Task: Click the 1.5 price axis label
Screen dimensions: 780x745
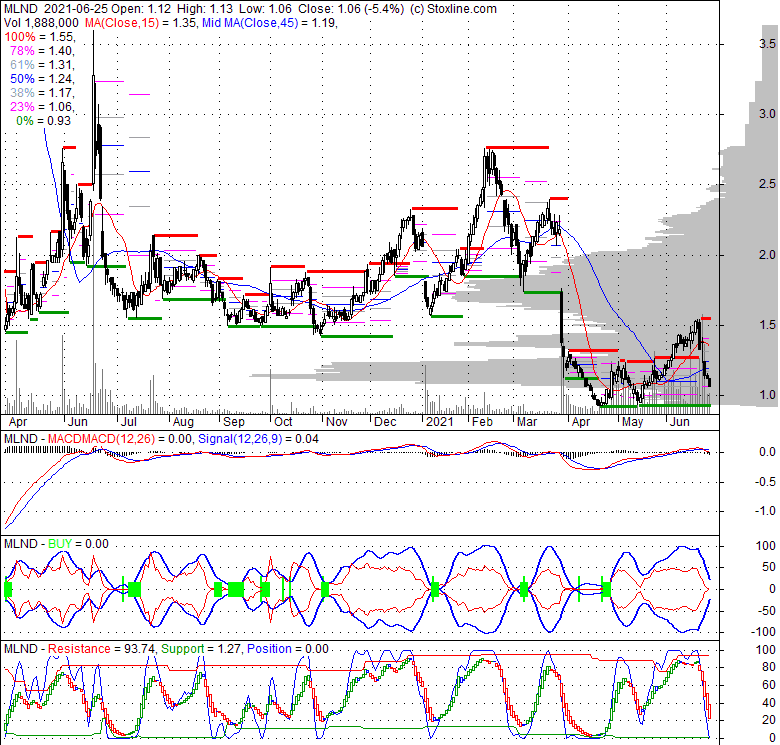Action: [767, 325]
